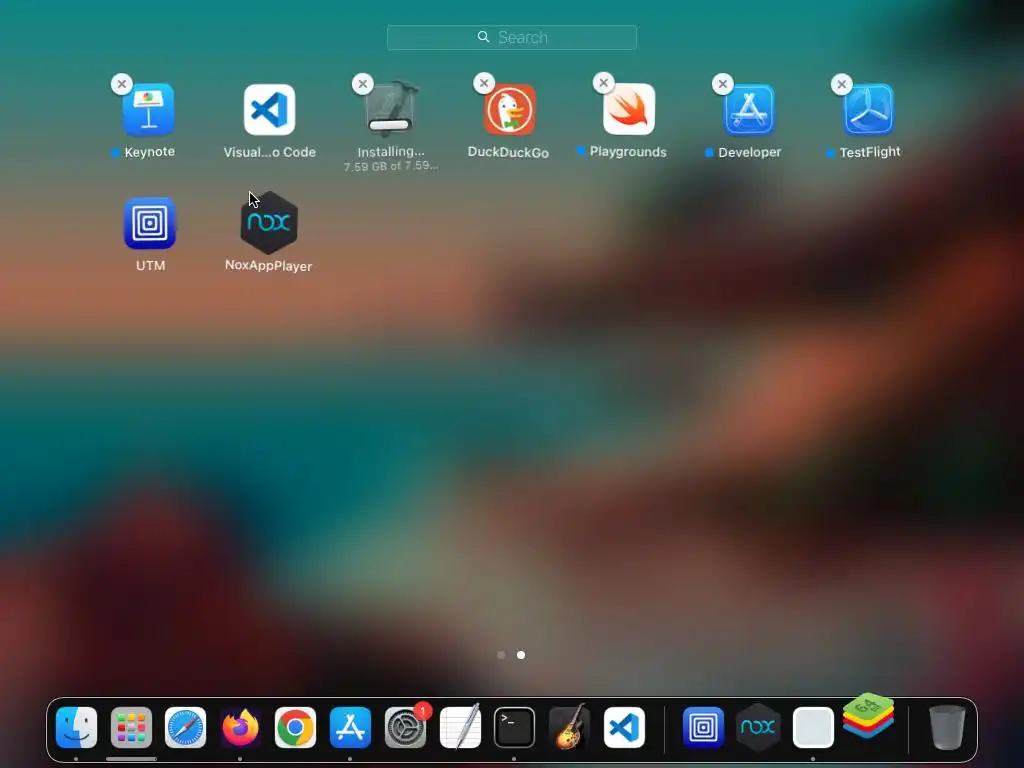Click the "Playgrounds" label

click(x=628, y=152)
